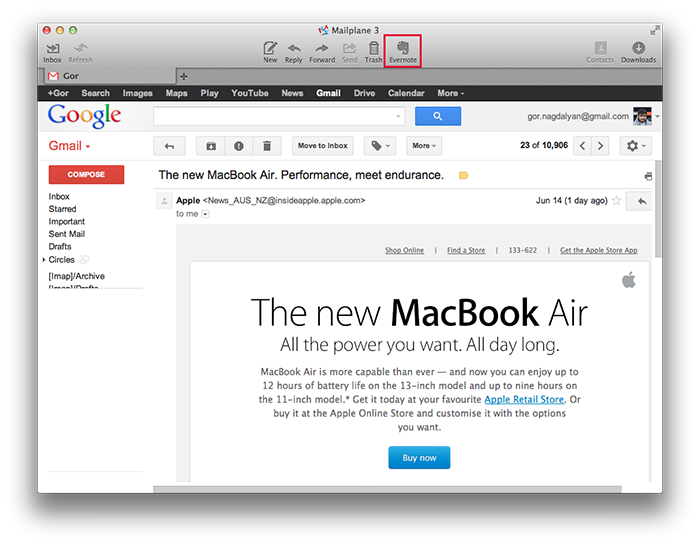The image size is (700, 545).
Task: Click the account profile picture
Action: pos(642,116)
